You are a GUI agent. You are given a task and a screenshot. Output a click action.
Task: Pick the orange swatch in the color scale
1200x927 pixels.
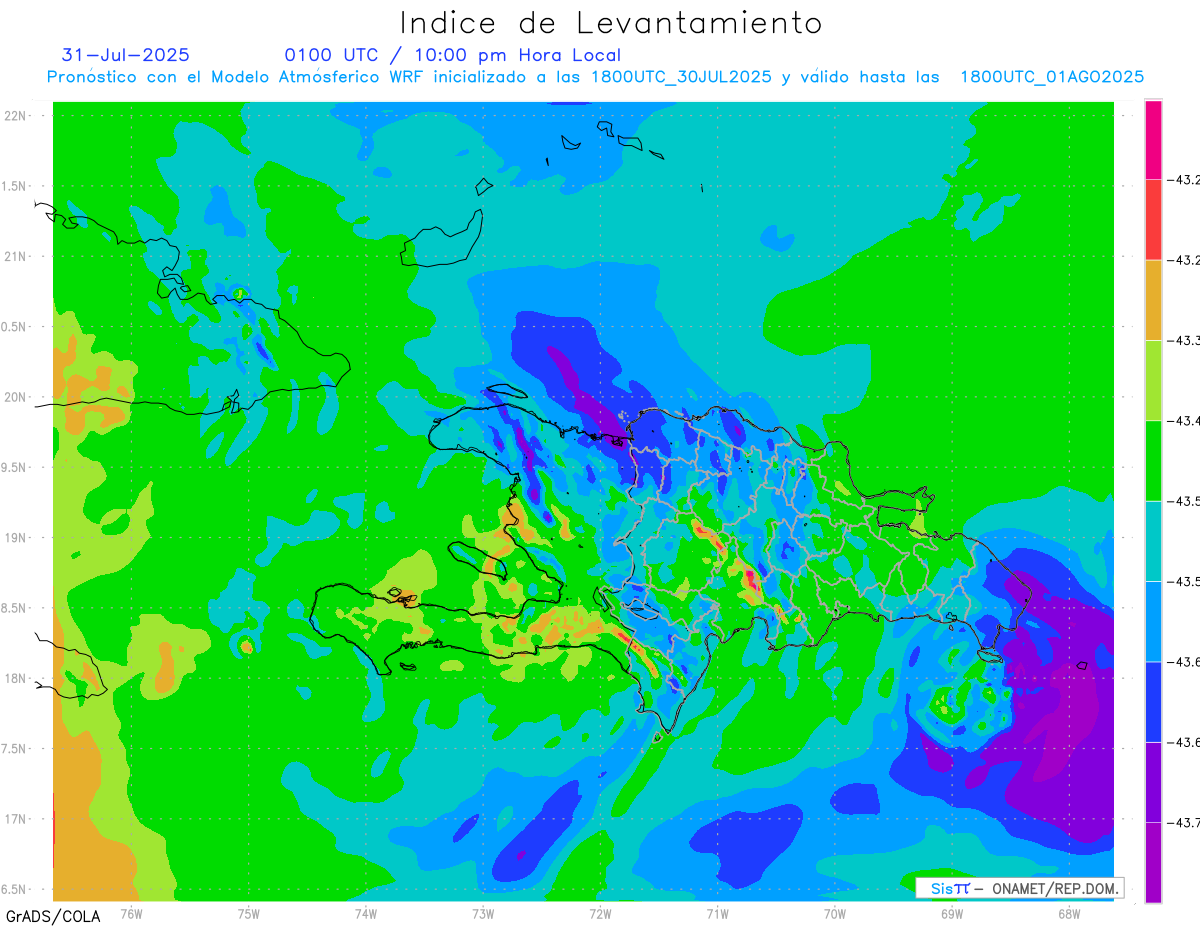(1153, 300)
